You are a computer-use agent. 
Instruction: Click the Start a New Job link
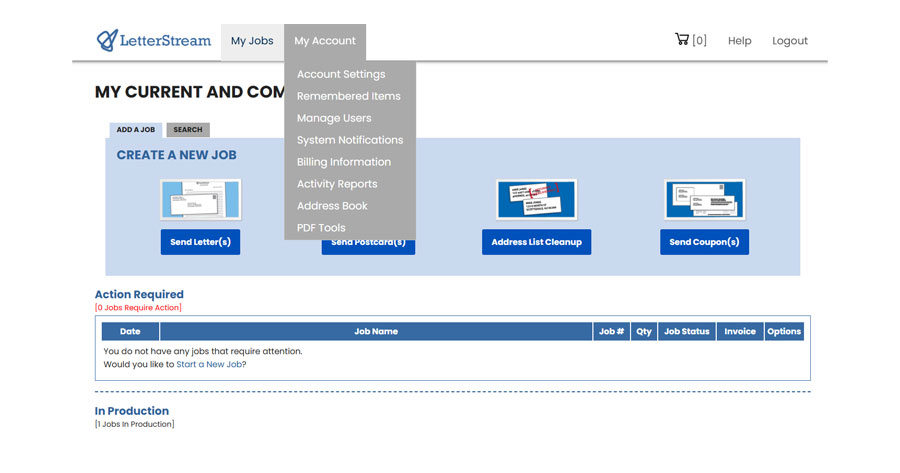coord(209,365)
